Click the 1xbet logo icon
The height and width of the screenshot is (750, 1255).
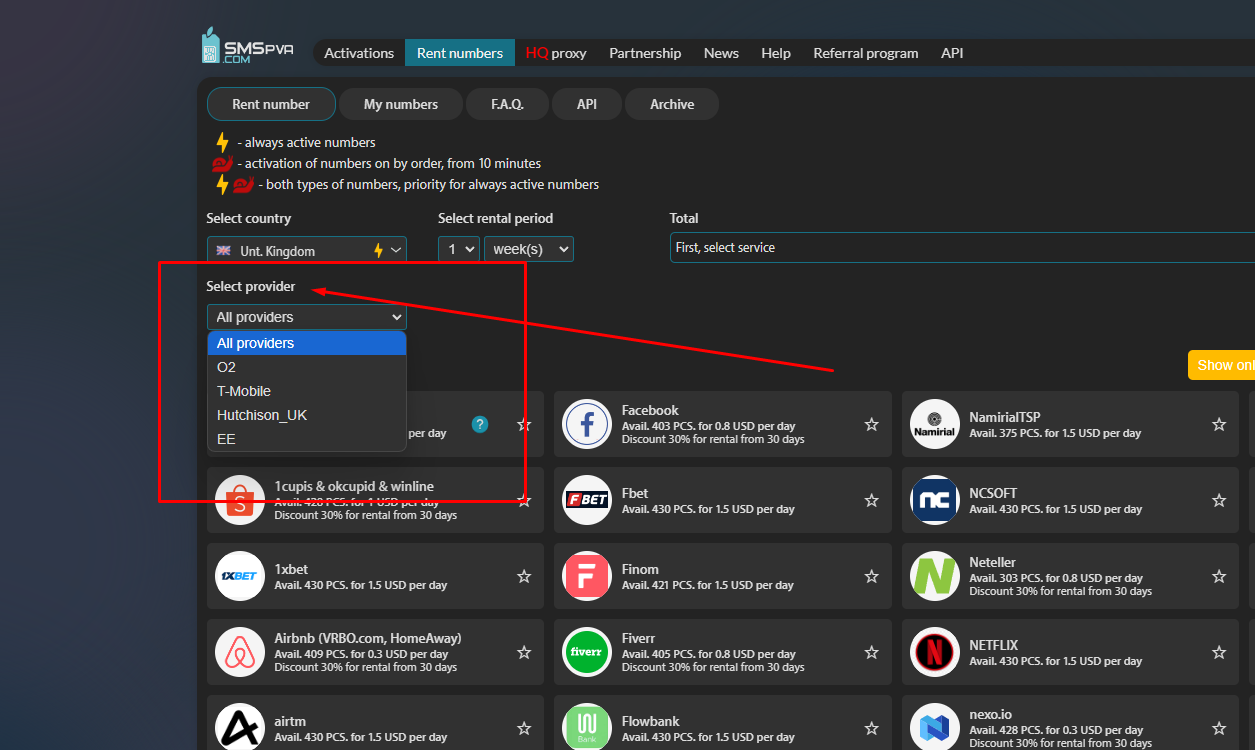(239, 576)
